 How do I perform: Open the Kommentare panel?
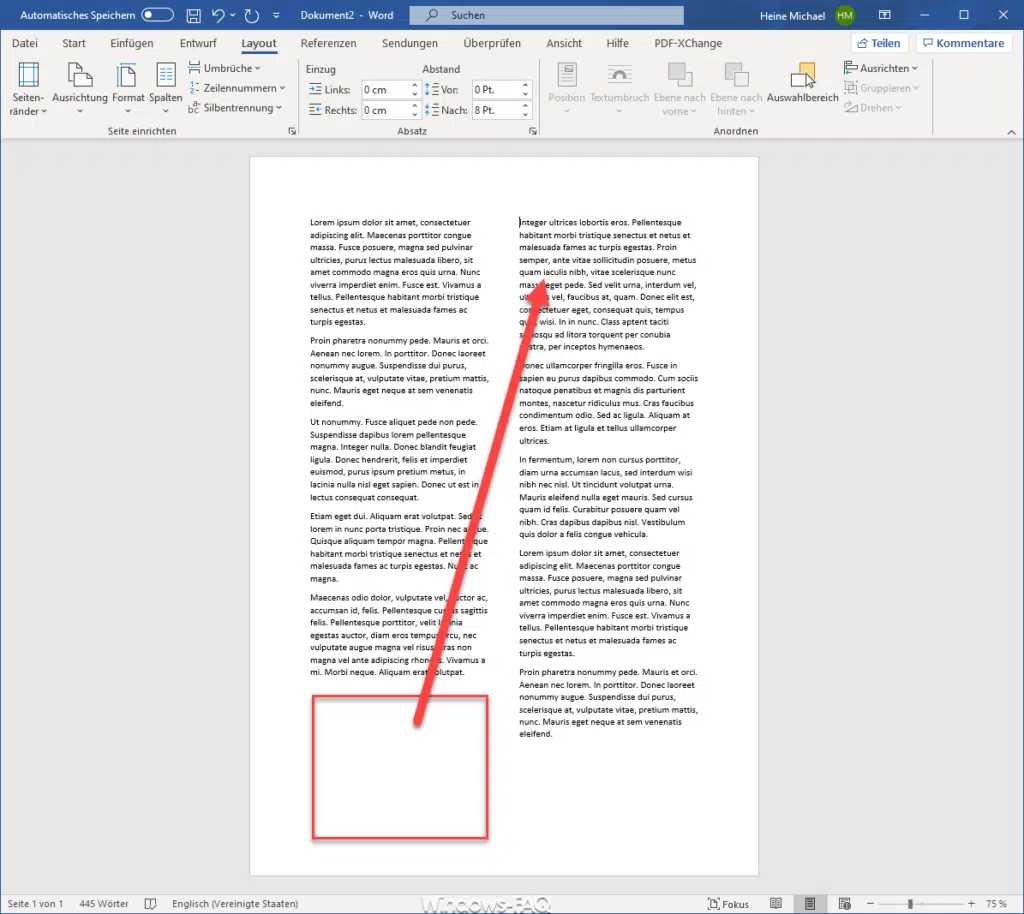tap(963, 42)
